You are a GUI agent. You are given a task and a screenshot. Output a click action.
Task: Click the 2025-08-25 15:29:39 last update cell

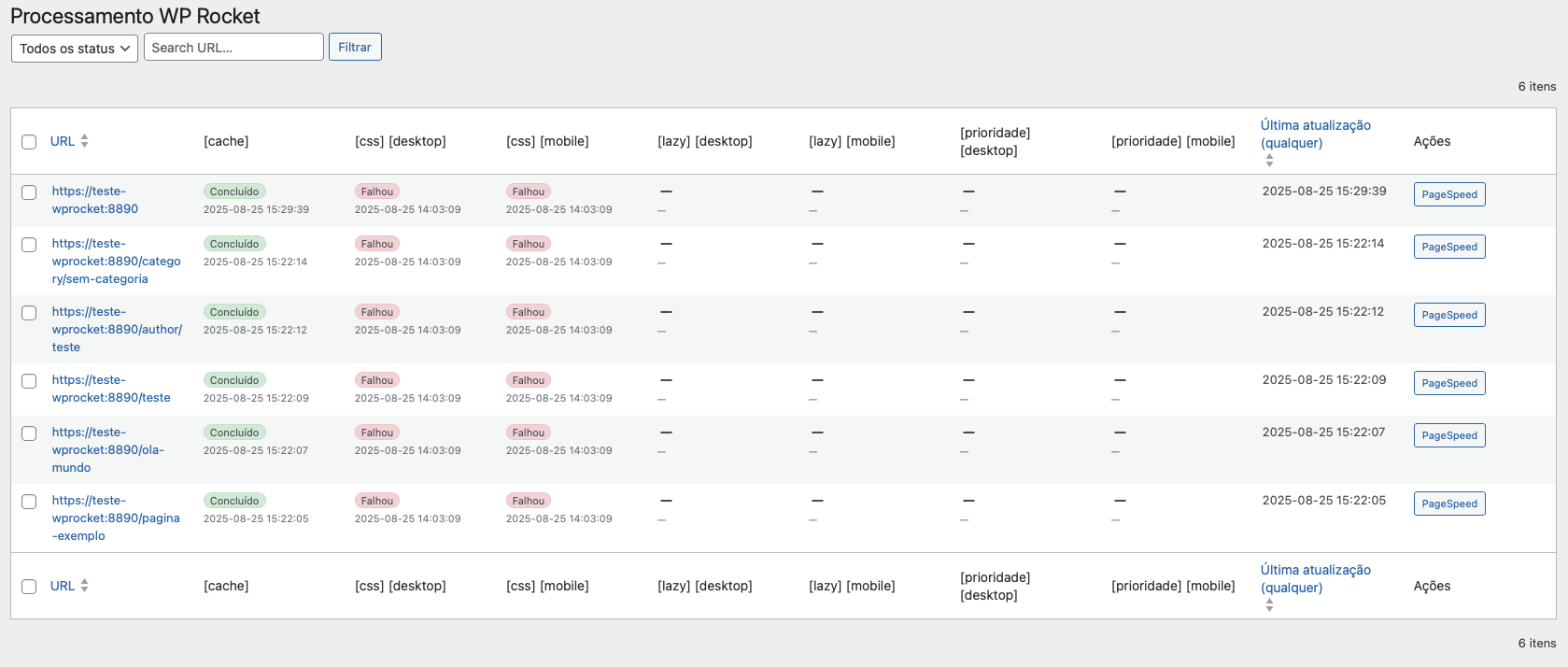point(1324,191)
